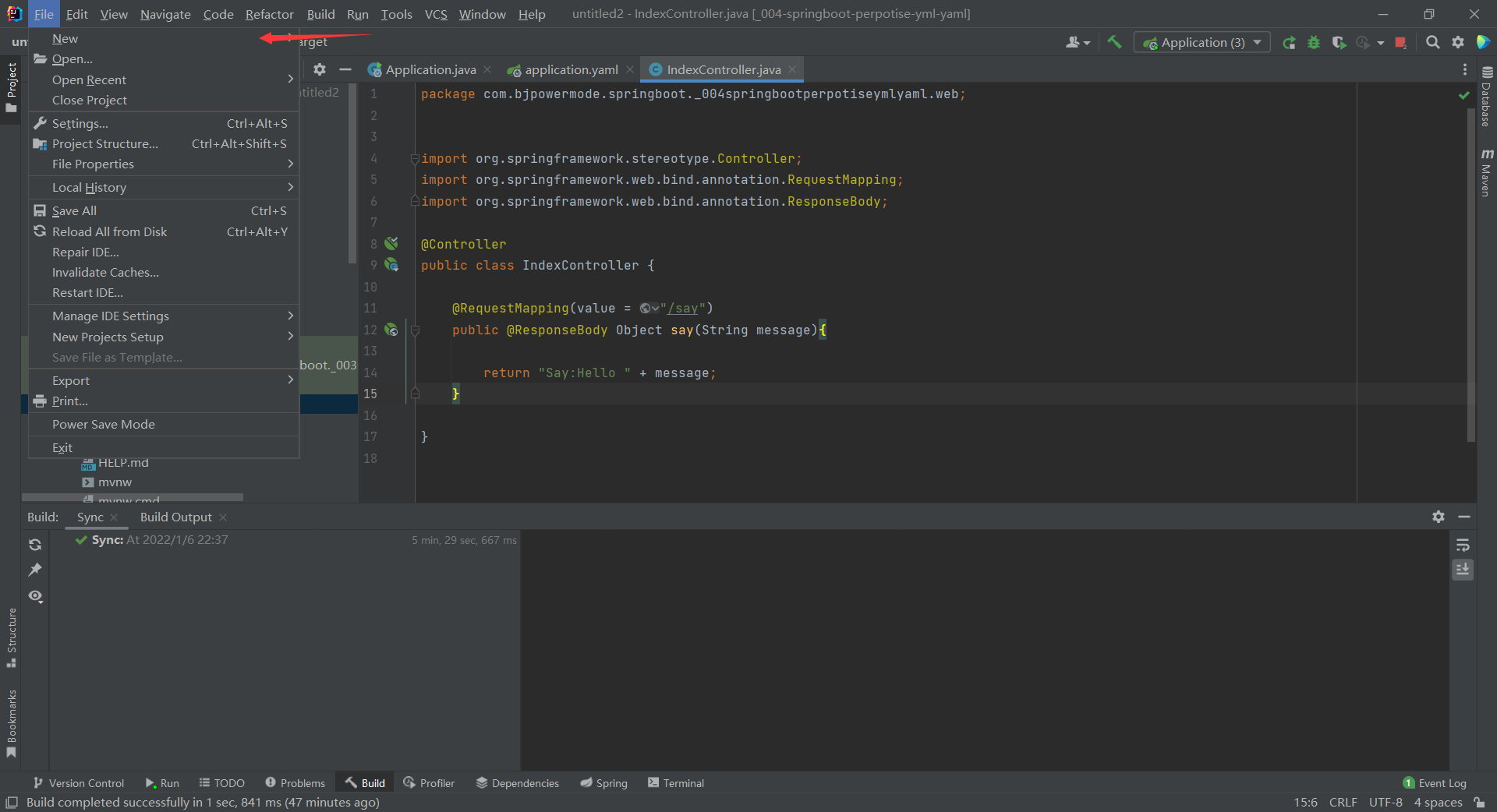Click the Terminal tool window button

click(x=675, y=783)
